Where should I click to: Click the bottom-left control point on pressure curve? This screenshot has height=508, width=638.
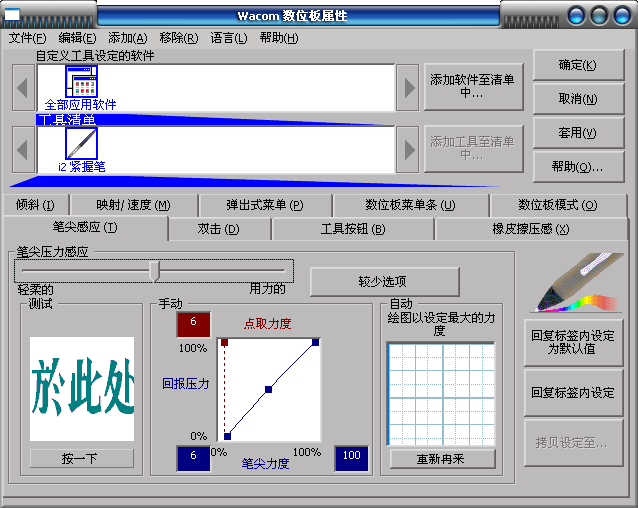pyautogui.click(x=227, y=436)
